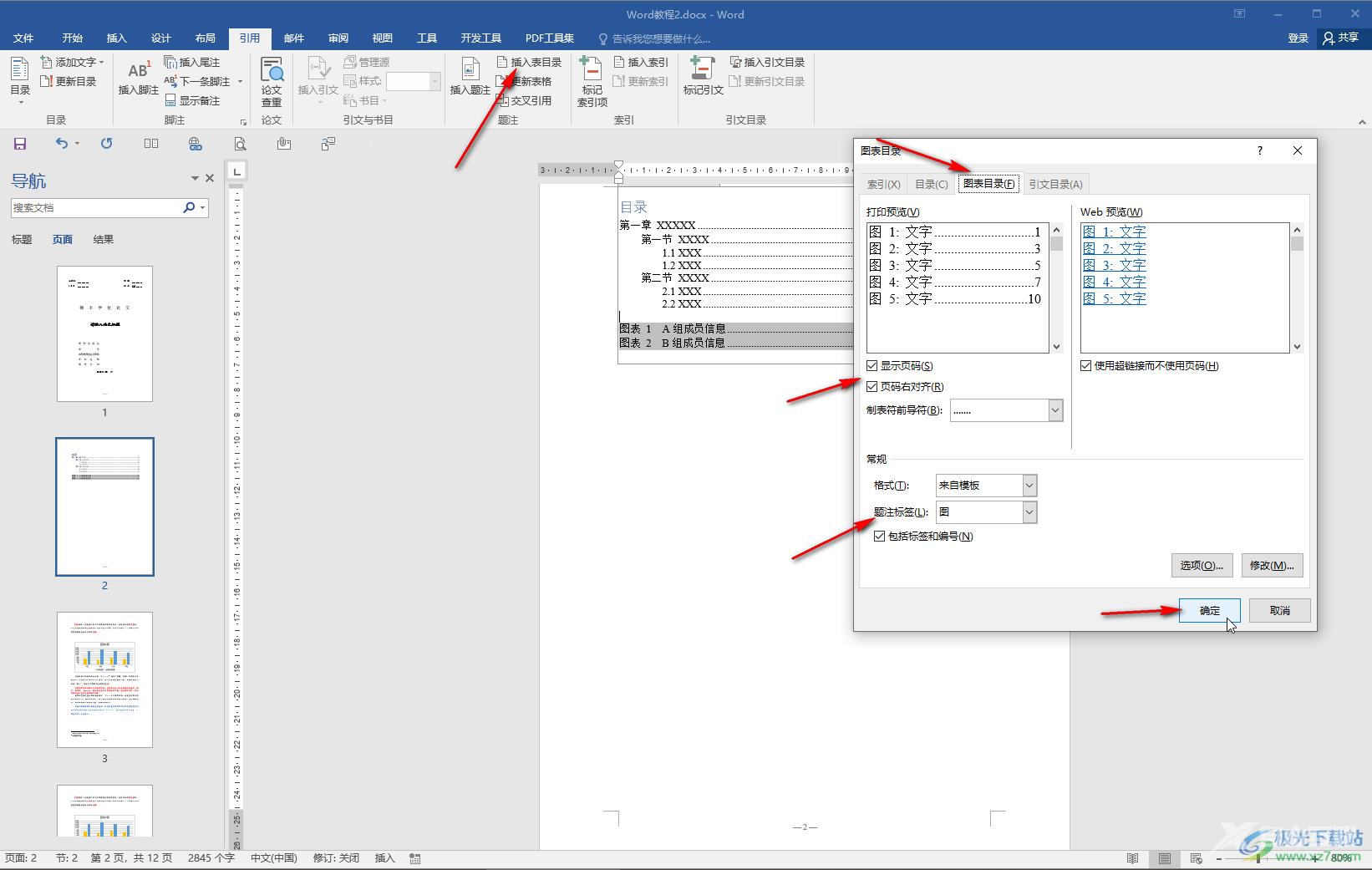Expand the footnote group dialog launcher

click(x=243, y=121)
